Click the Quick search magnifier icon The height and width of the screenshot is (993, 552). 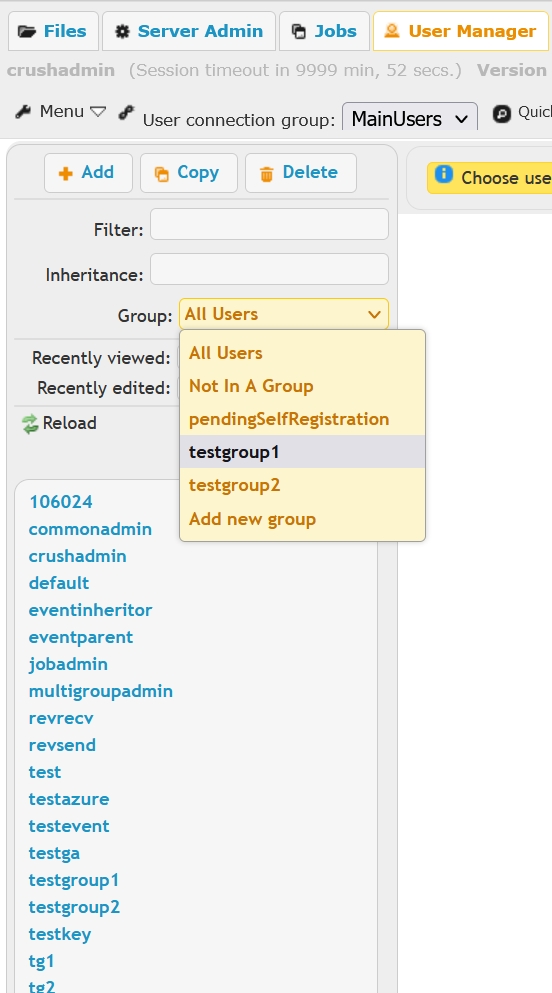502,113
